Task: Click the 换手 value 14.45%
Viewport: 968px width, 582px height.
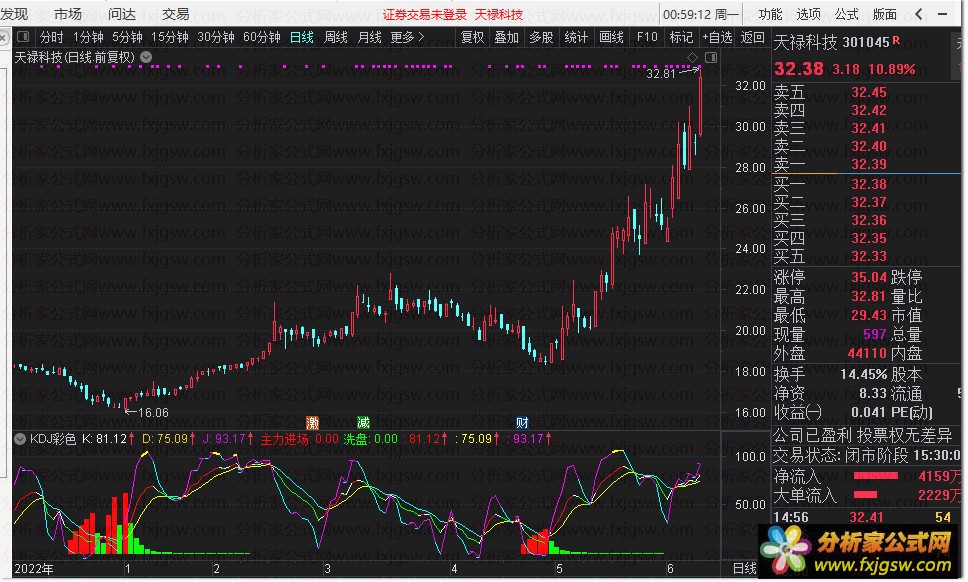Action: (863, 374)
